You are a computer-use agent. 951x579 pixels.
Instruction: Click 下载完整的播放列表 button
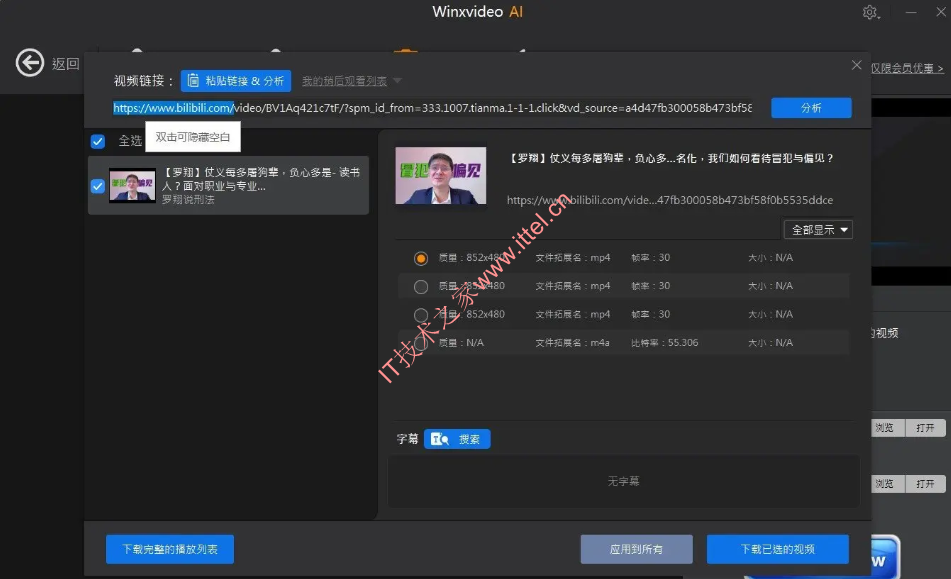tap(170, 549)
